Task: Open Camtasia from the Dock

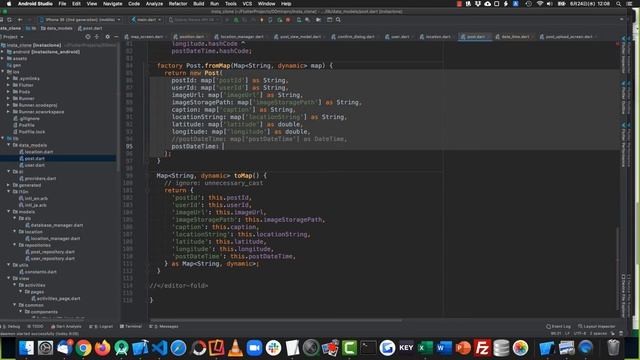Action: [349, 348]
